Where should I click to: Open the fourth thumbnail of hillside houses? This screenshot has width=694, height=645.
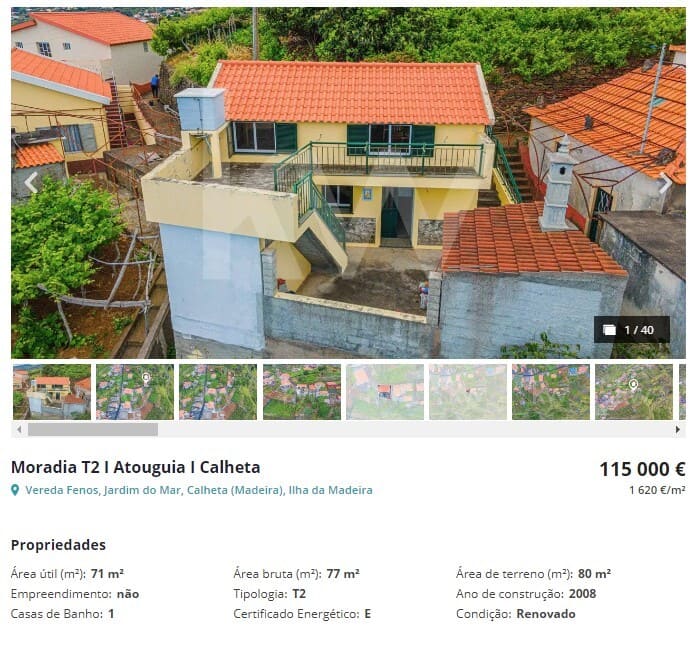coord(302,392)
